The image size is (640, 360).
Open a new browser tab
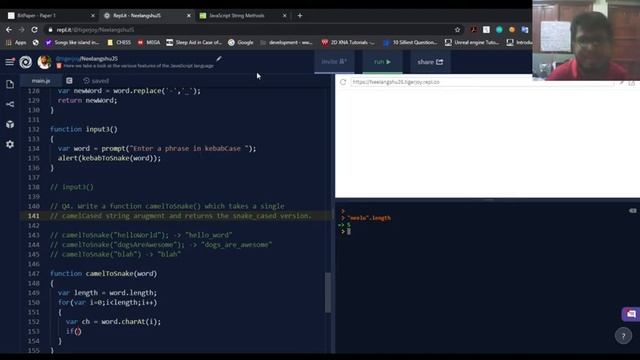pos(300,16)
